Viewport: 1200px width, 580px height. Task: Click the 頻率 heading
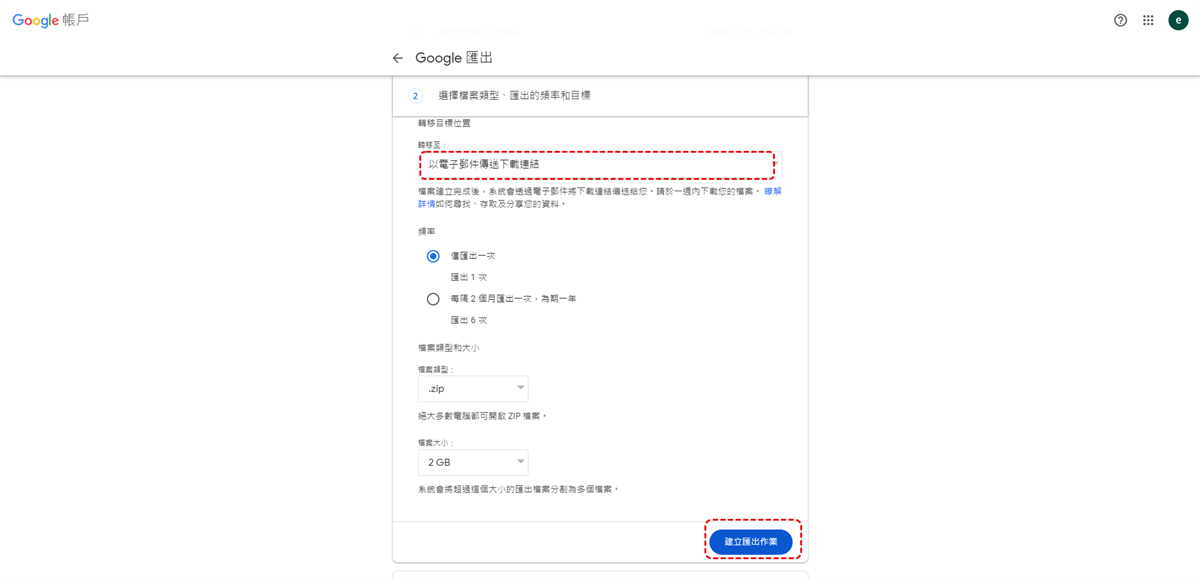pos(427,231)
